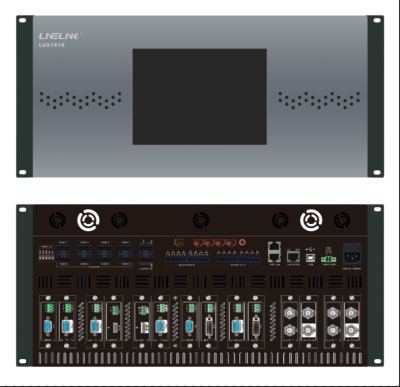Click the left speaker grille dots on front

click(80, 100)
